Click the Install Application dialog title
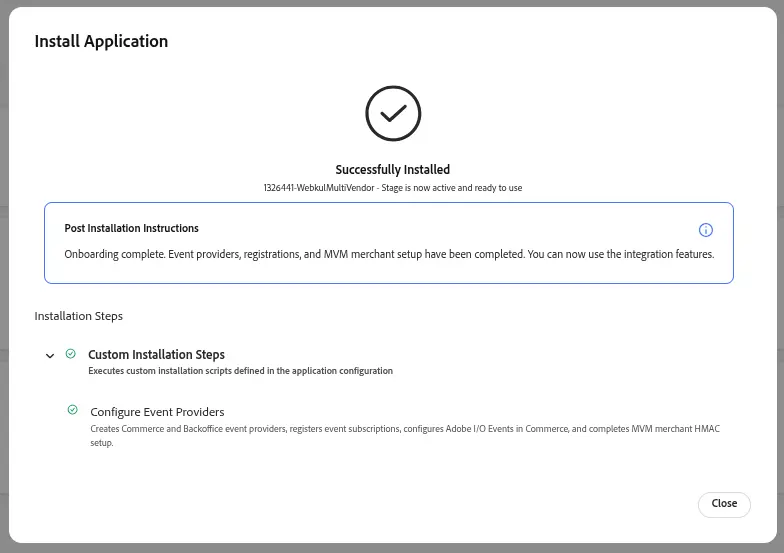 click(102, 41)
